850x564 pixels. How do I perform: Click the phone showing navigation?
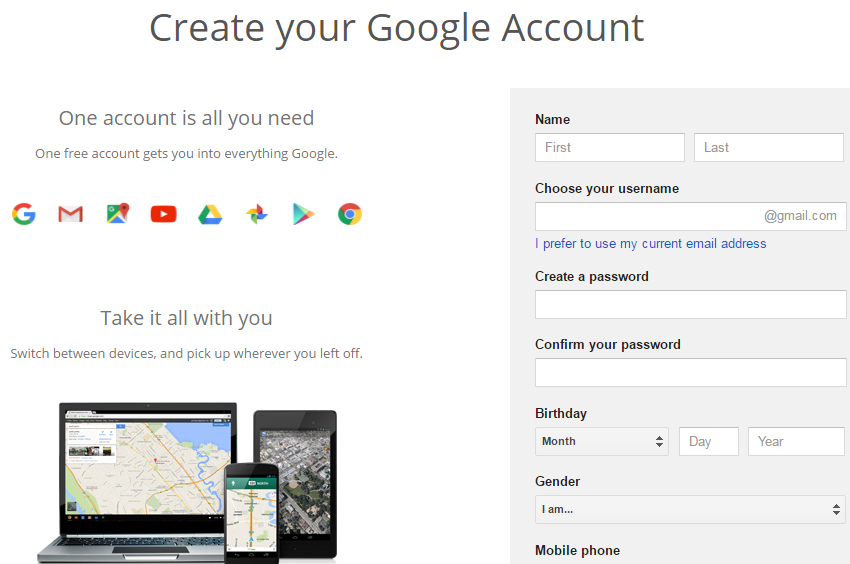(x=252, y=513)
